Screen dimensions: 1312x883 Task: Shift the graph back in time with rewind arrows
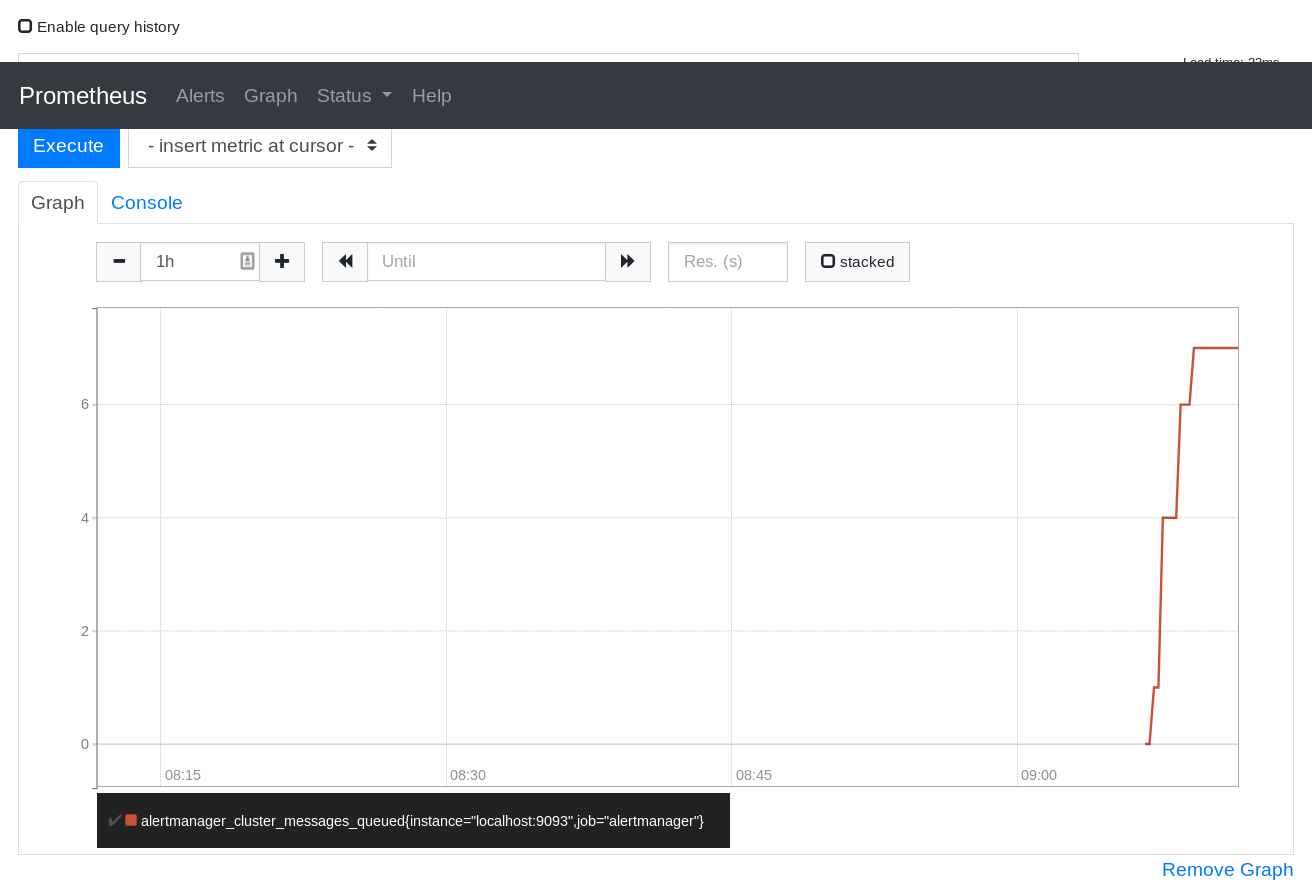[344, 261]
